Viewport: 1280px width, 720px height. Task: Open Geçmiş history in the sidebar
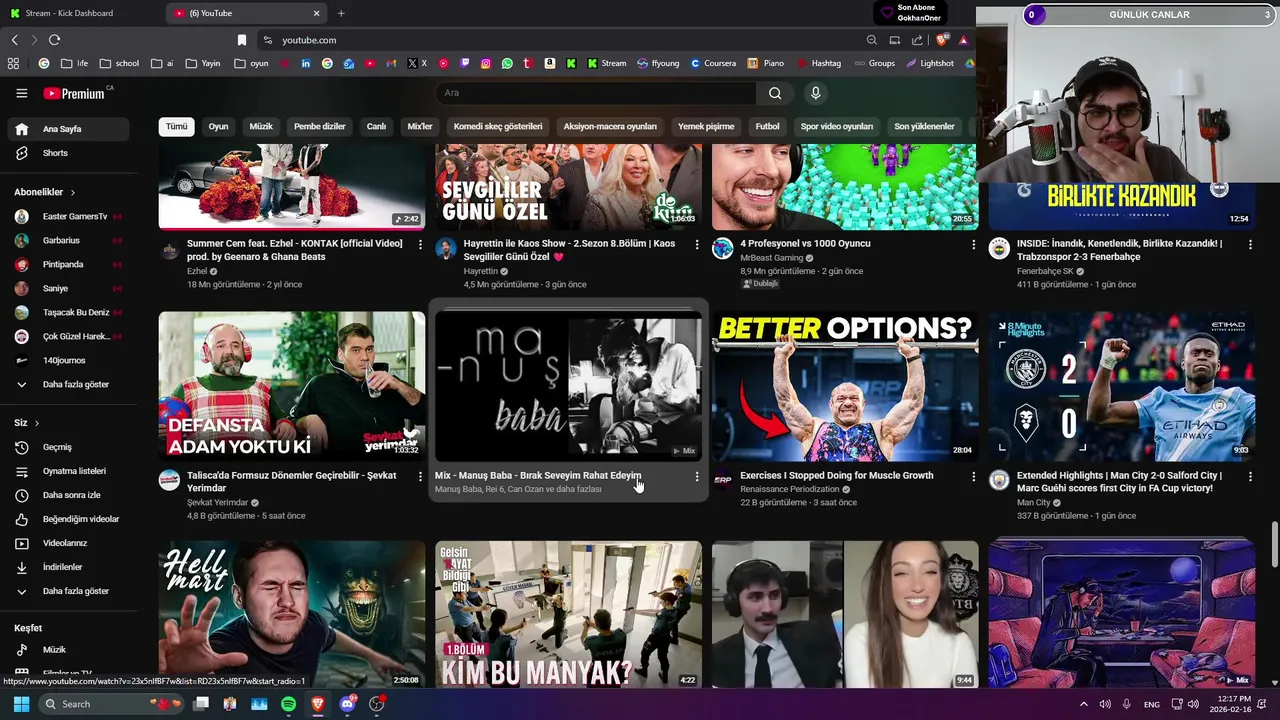coord(66,447)
